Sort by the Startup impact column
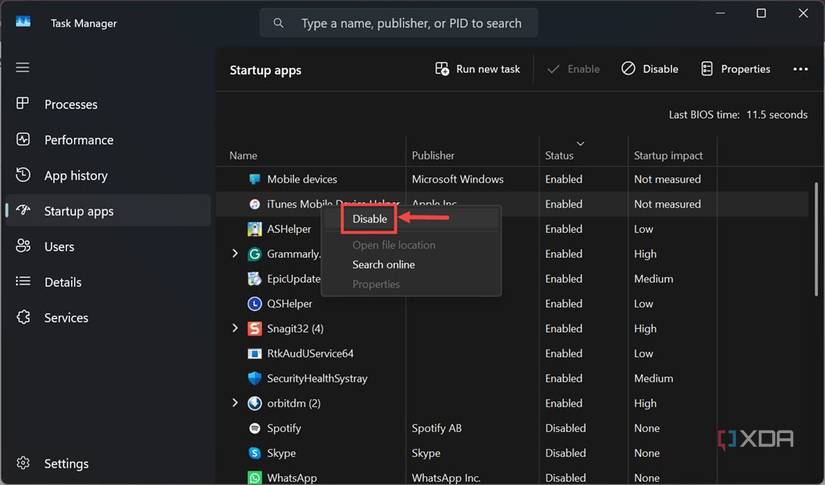Screen dimensions: 825x485 pyautogui.click(x=668, y=155)
